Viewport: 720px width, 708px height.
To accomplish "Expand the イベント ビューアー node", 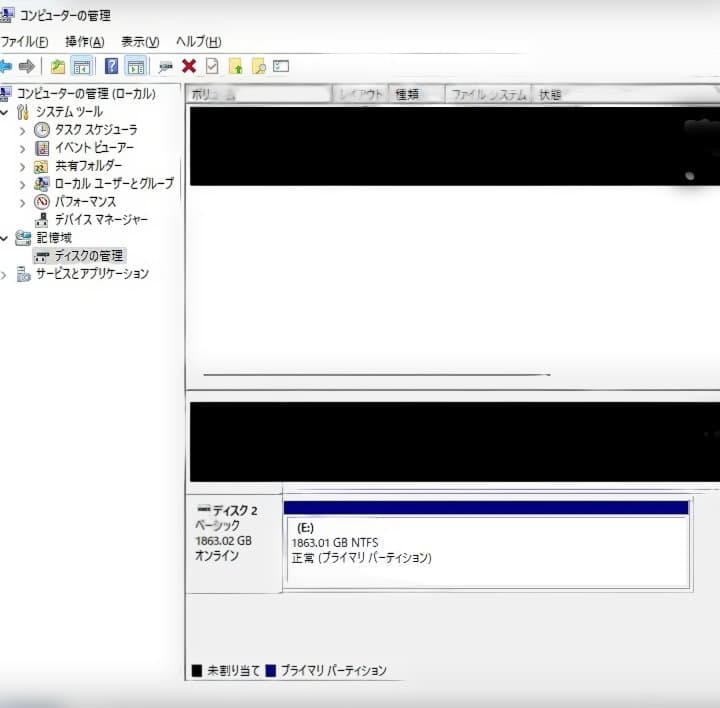I will click(x=23, y=148).
